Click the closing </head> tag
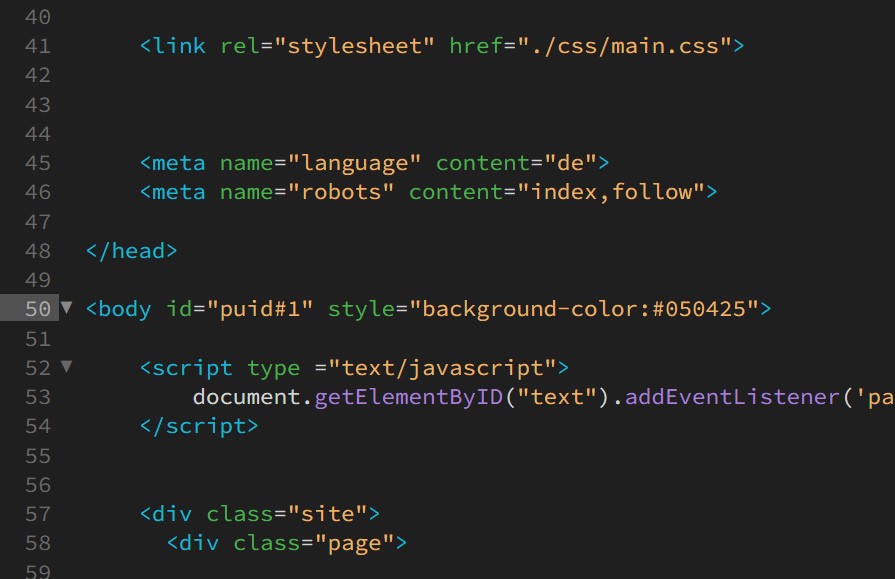The image size is (895, 579). tap(132, 251)
